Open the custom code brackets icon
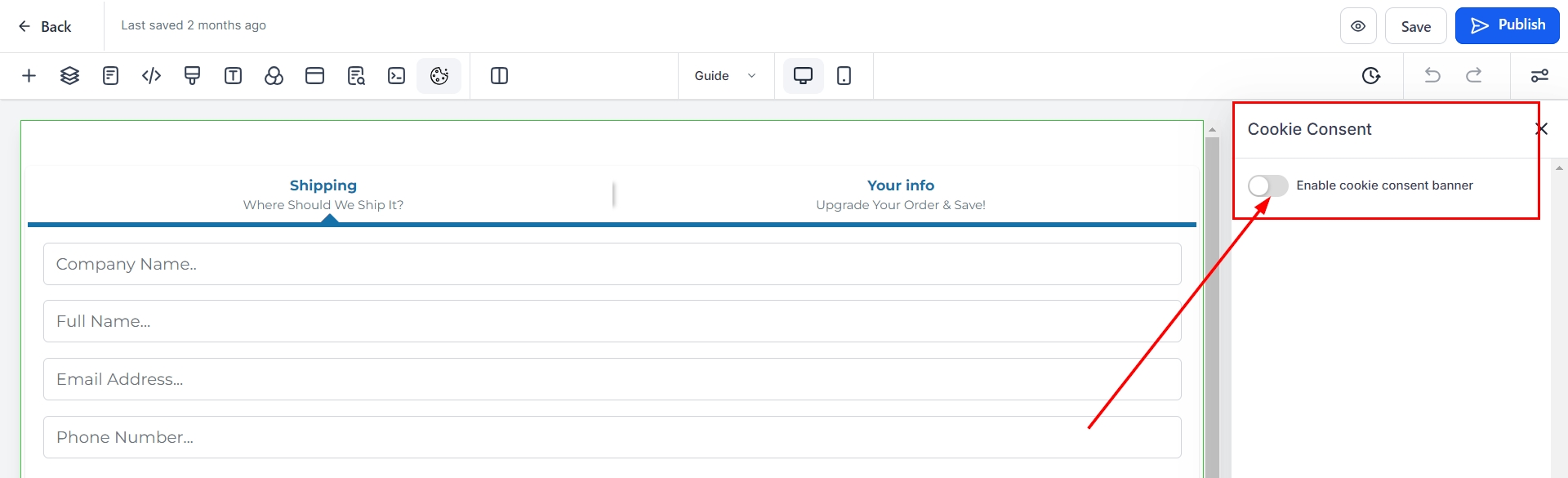 tap(151, 76)
